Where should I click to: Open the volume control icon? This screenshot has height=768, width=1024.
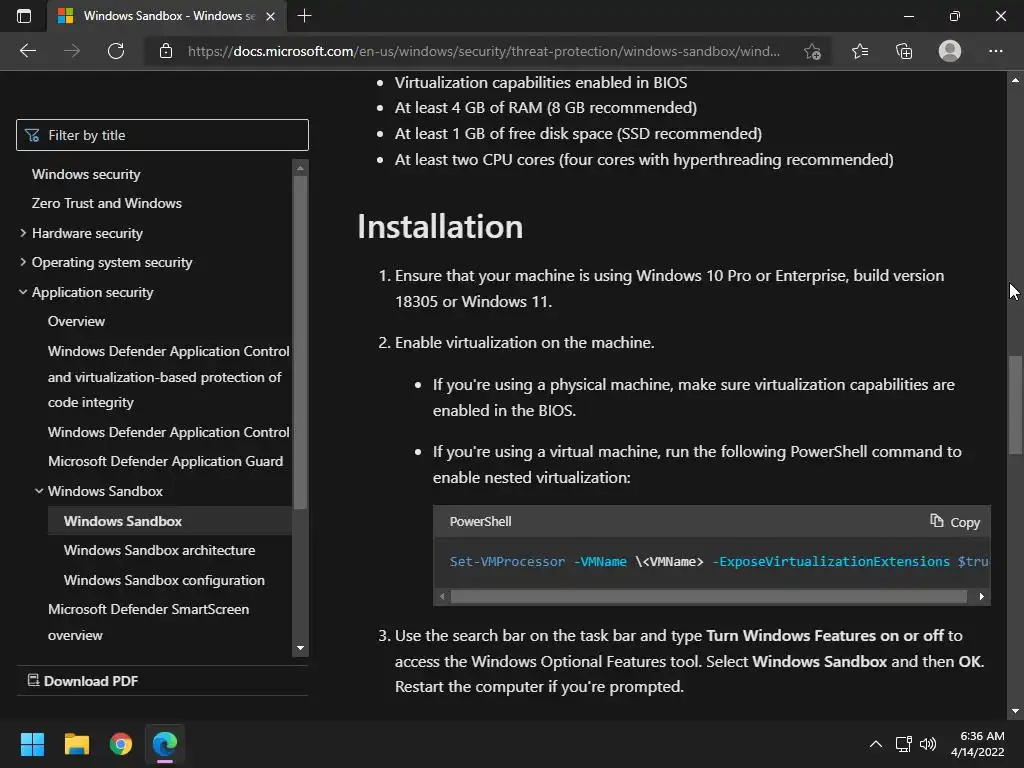928,744
